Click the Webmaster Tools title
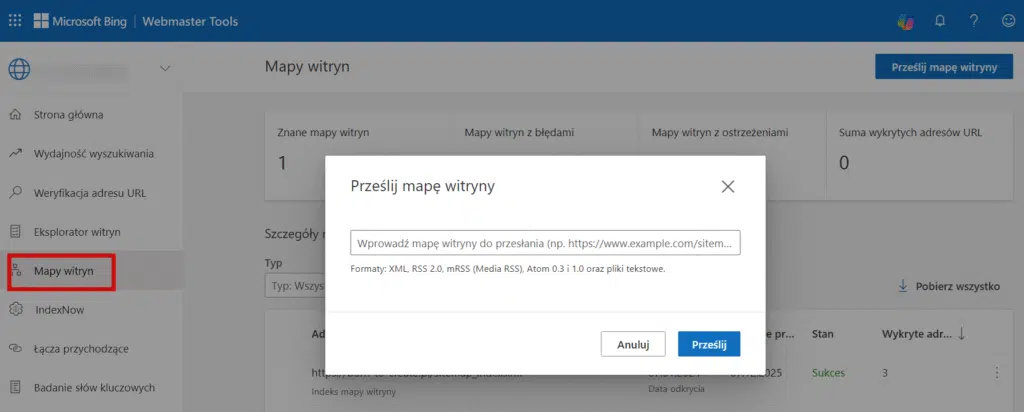The image size is (1024, 412). tap(190, 22)
